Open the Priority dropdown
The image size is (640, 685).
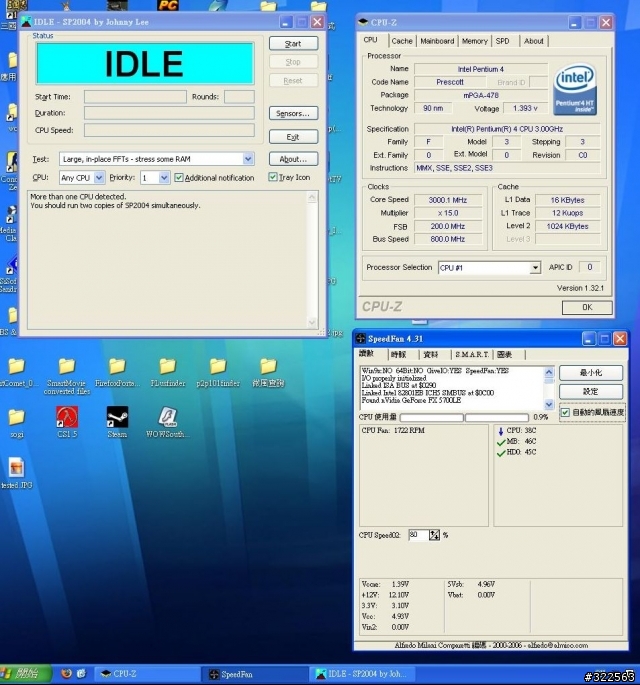tap(164, 177)
